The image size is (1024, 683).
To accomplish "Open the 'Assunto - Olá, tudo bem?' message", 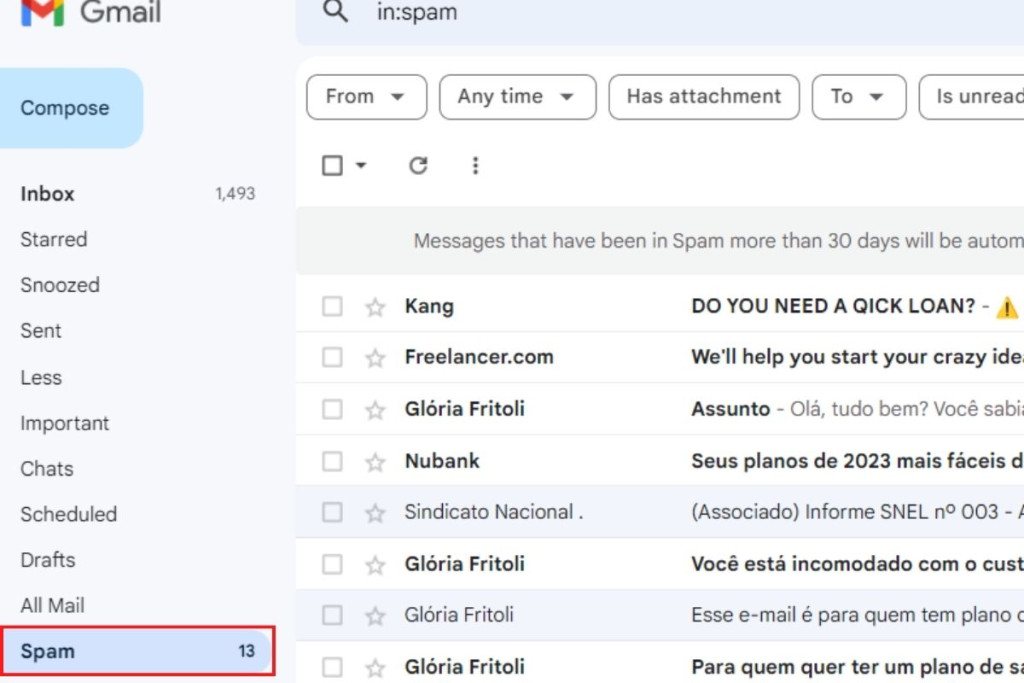I will click(660, 409).
